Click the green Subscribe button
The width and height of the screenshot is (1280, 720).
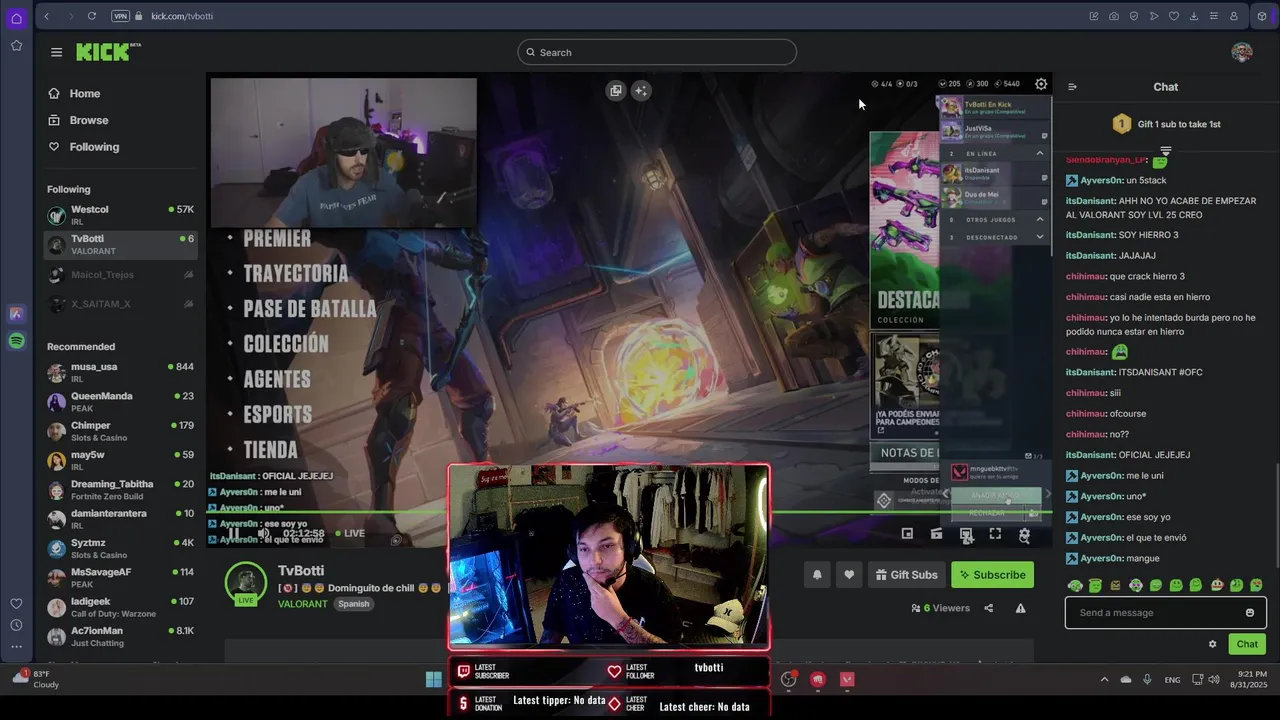pos(992,574)
